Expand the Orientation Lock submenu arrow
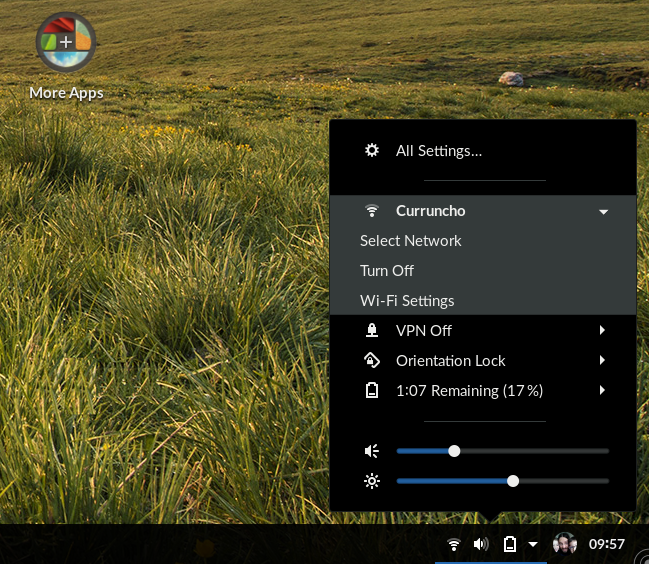Image resolution: width=653 pixels, height=564 pixels. click(x=602, y=360)
